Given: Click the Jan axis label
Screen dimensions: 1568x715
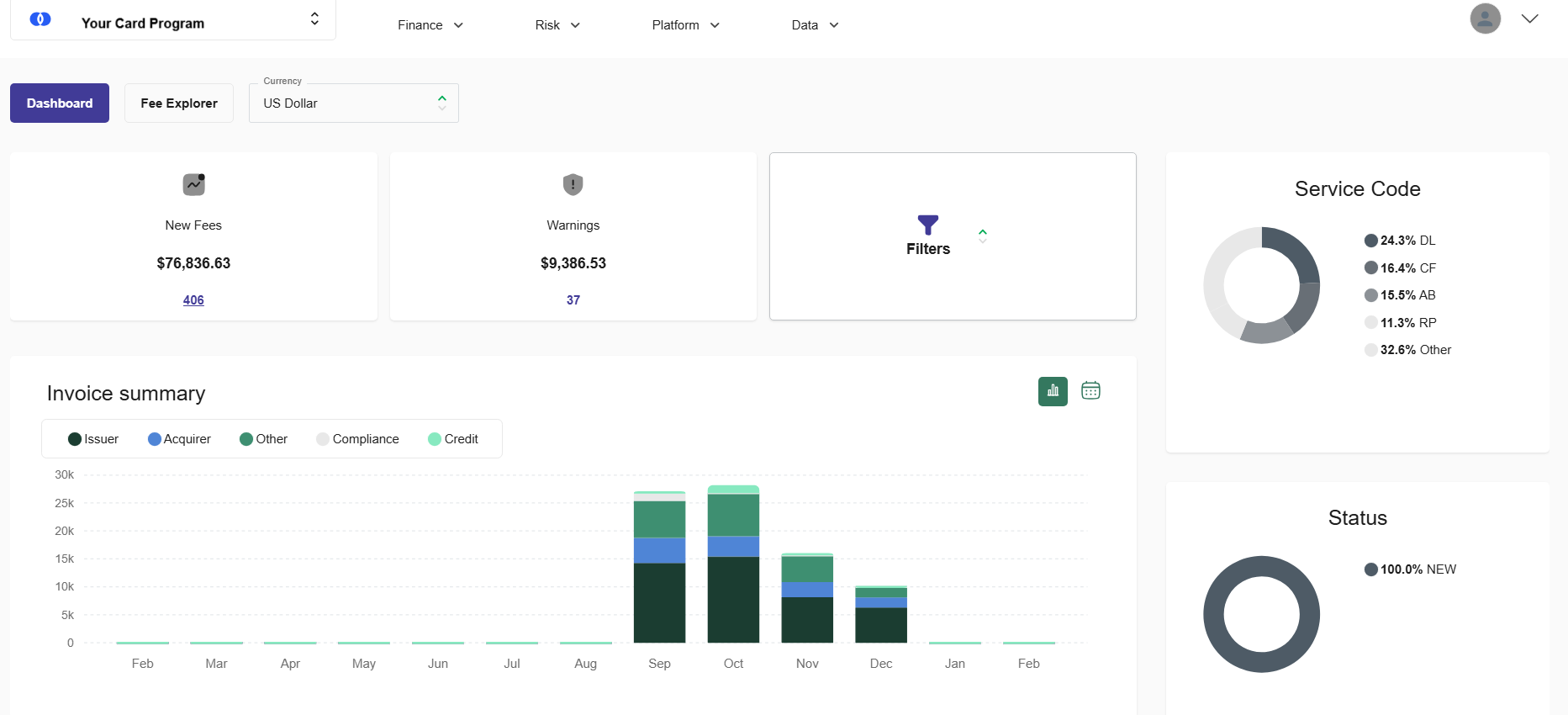Looking at the screenshot, I should pyautogui.click(x=954, y=664).
